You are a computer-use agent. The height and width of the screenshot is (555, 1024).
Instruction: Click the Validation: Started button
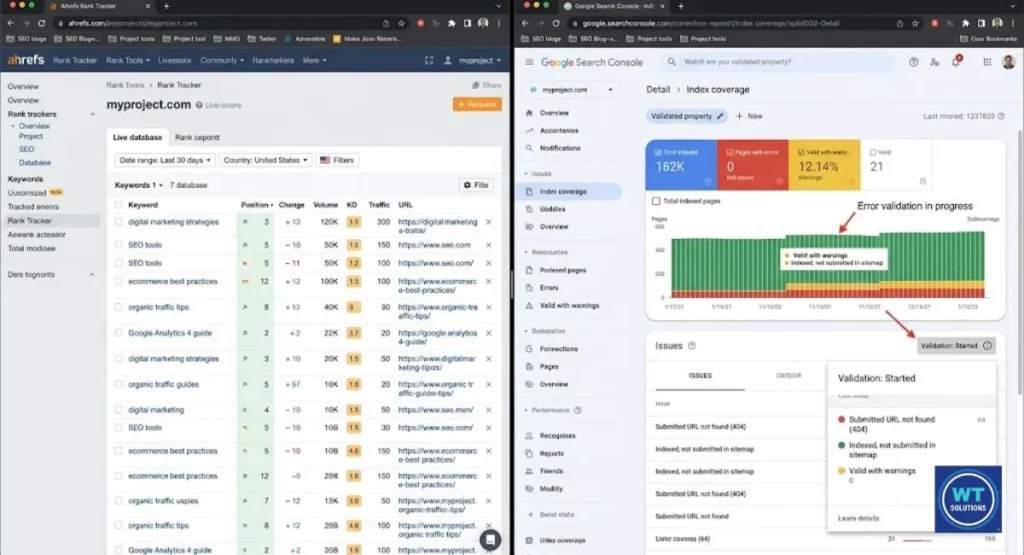point(955,345)
